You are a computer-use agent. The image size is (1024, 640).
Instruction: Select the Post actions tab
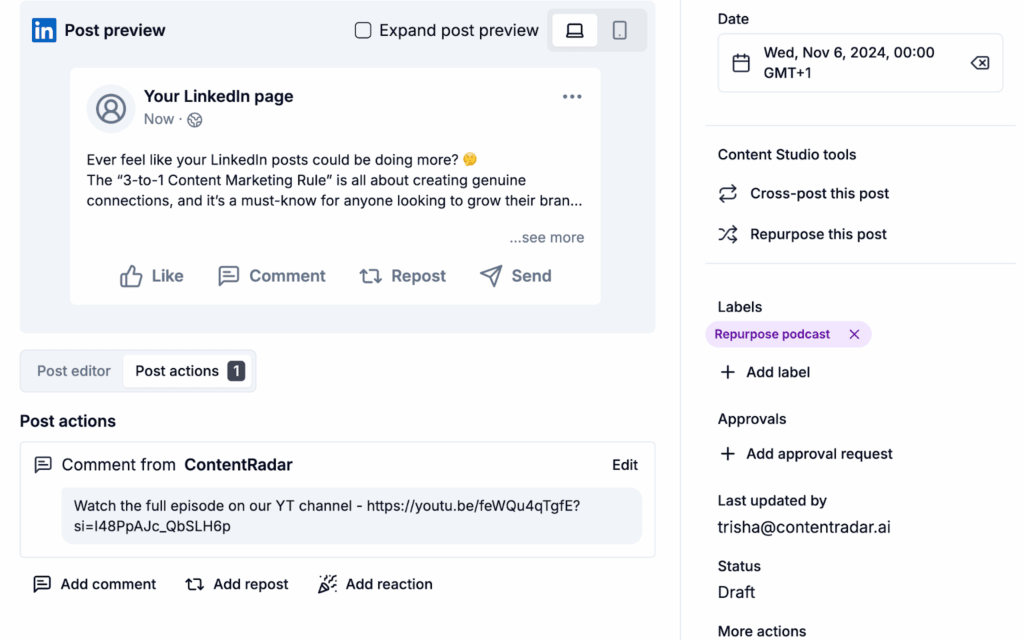(x=188, y=371)
